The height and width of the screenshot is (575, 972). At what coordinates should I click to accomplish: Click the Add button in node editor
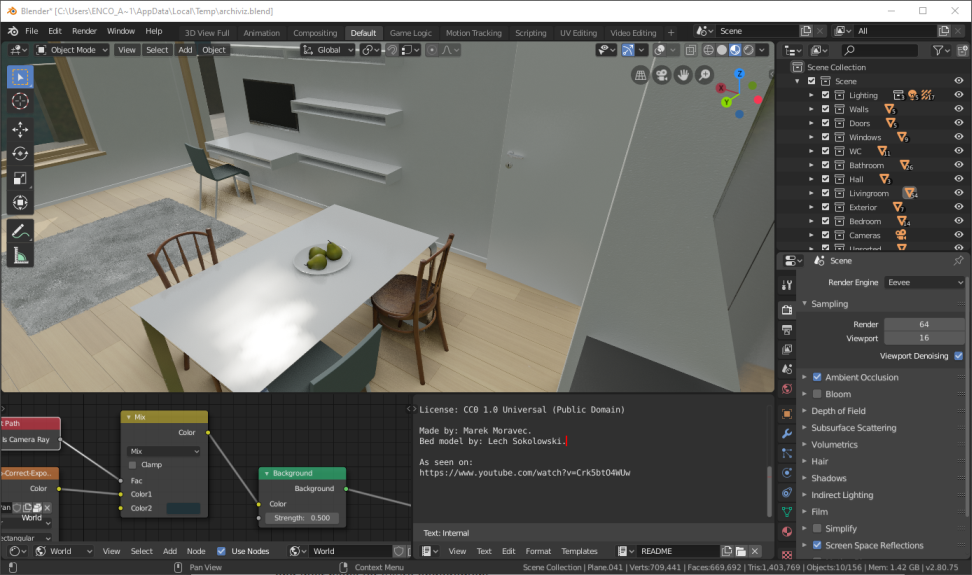170,551
